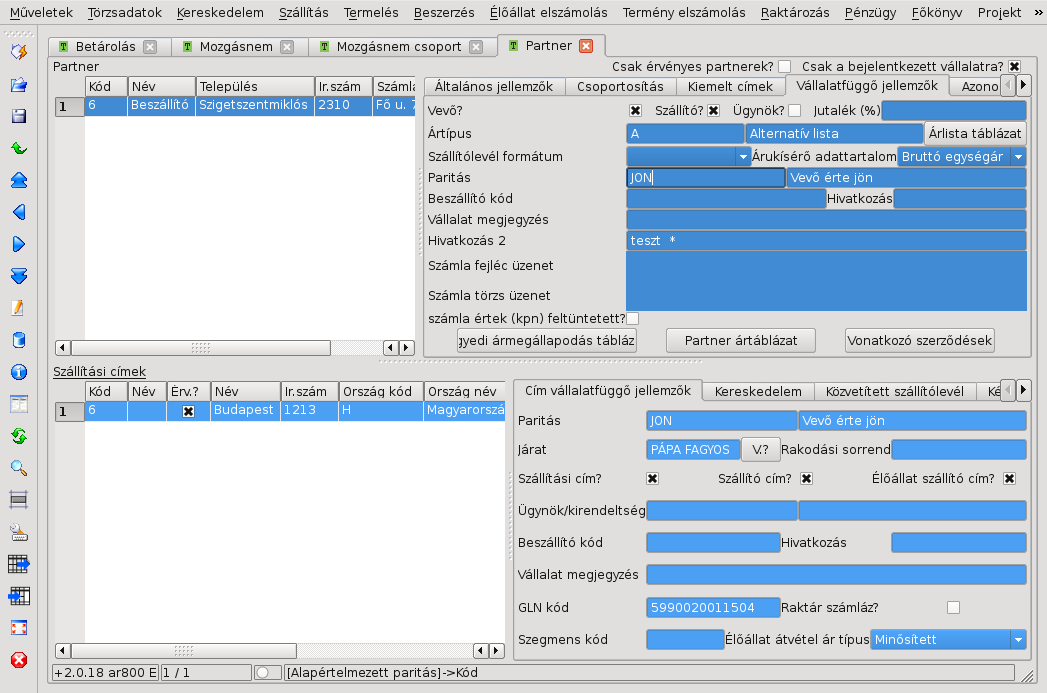This screenshot has width=1047, height=693.
Task: Click the magnifying glass search icon
Action: pos(18,468)
